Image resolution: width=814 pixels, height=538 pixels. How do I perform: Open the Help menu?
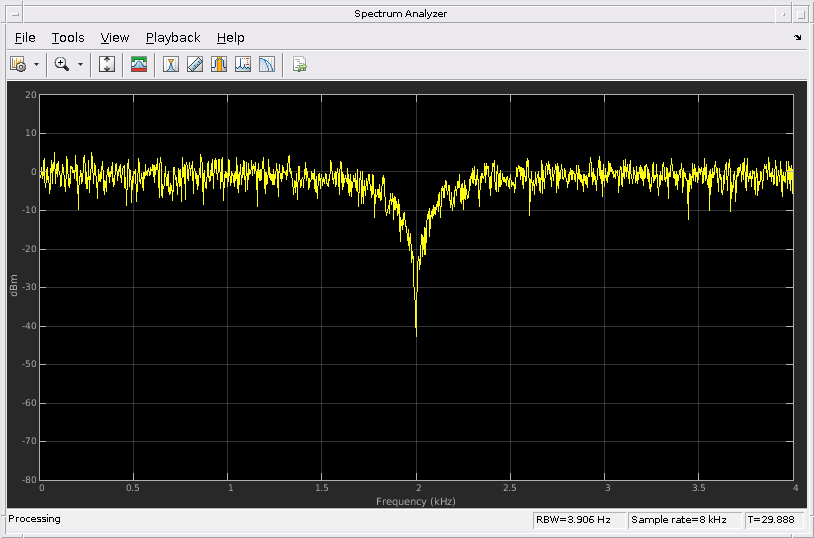coord(230,38)
